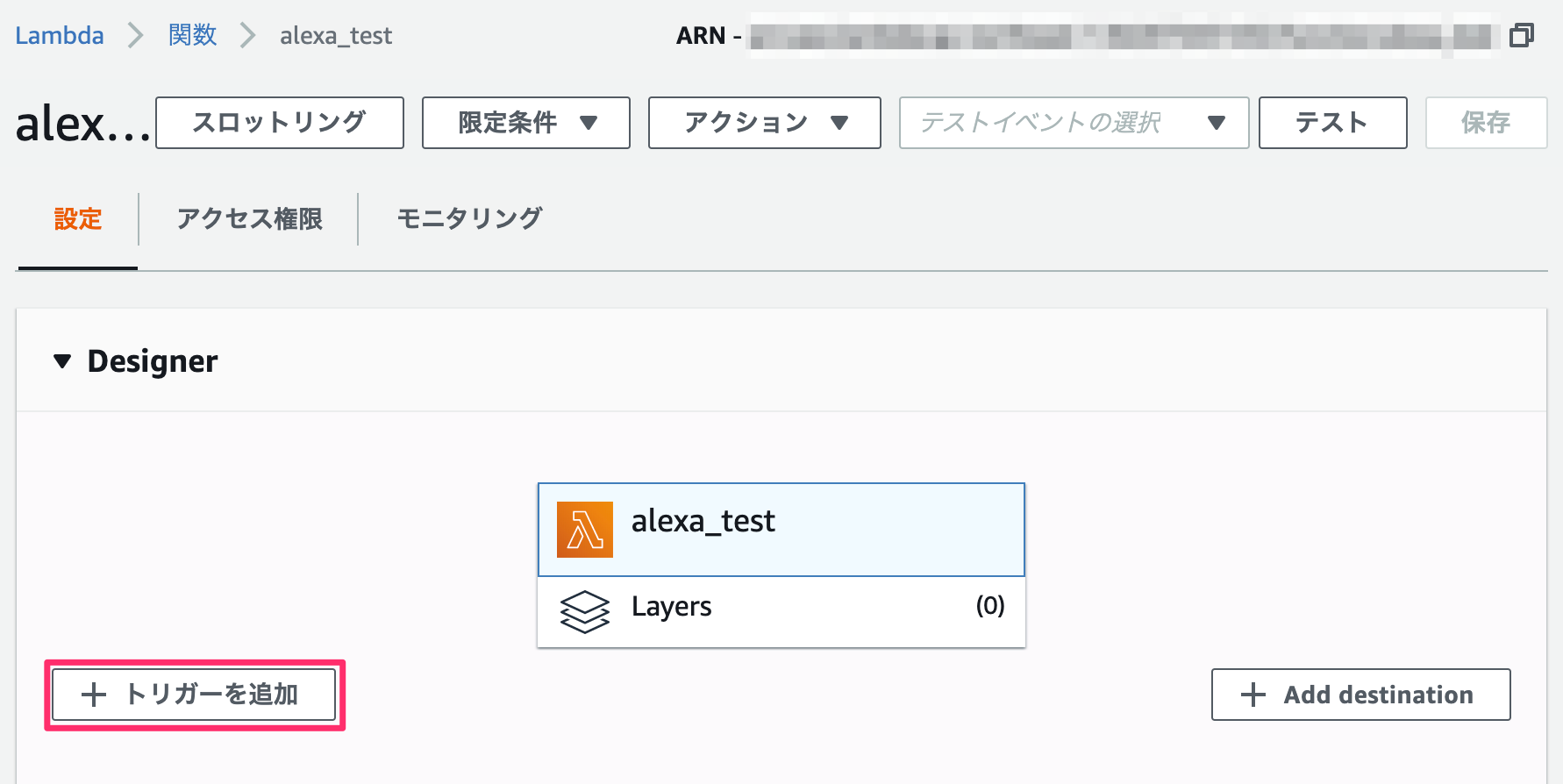Click the plus icon beside Add destination
Image resolution: width=1563 pixels, height=784 pixels.
click(x=1253, y=695)
